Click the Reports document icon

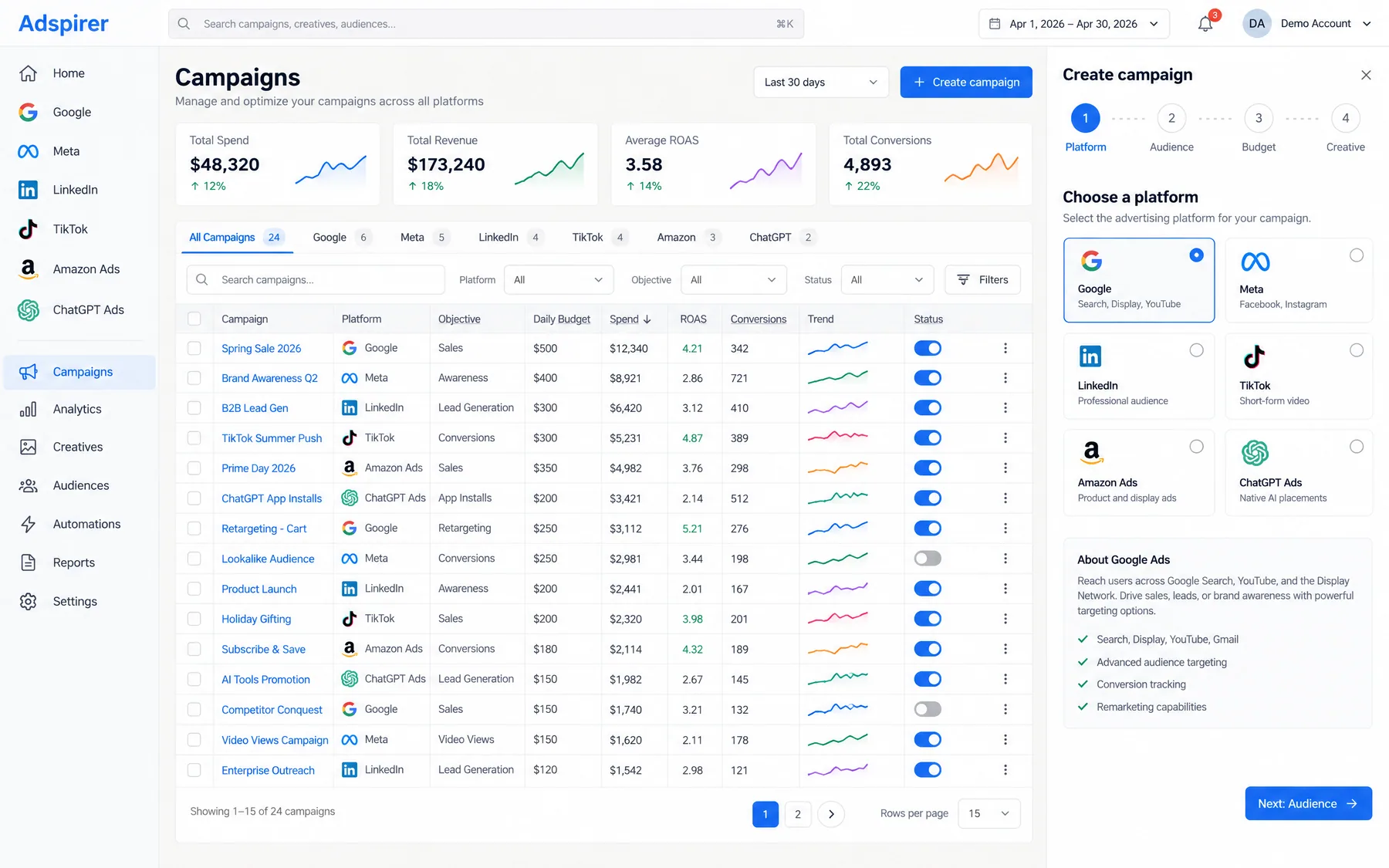click(x=29, y=562)
